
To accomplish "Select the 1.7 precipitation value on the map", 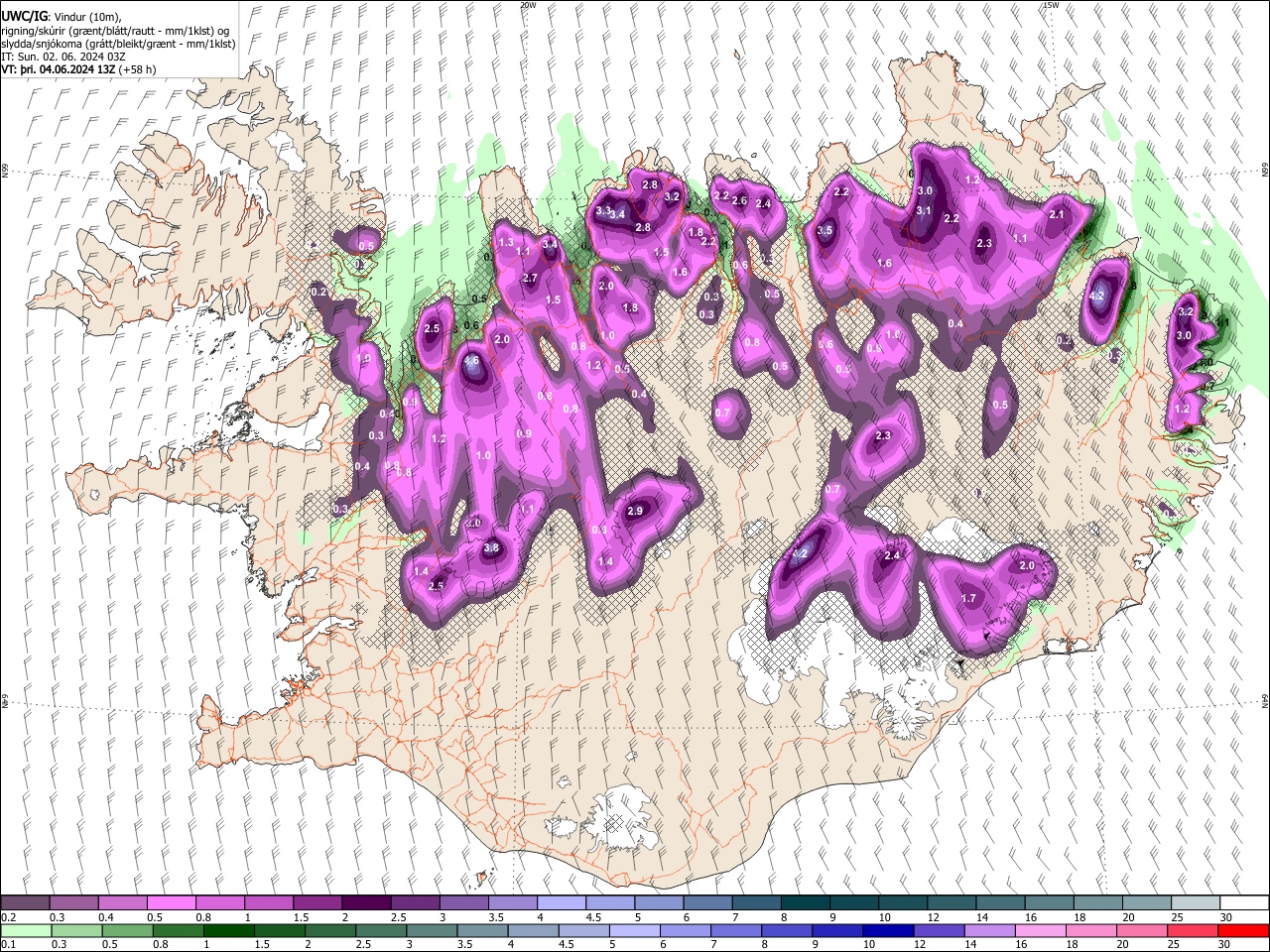I will pos(969,598).
